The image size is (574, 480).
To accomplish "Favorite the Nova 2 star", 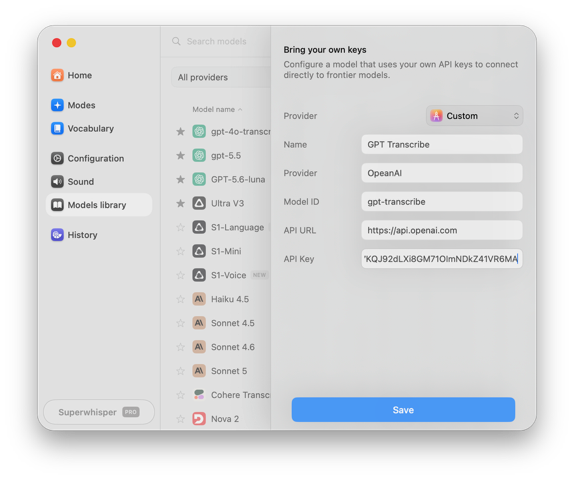I will [x=180, y=419].
